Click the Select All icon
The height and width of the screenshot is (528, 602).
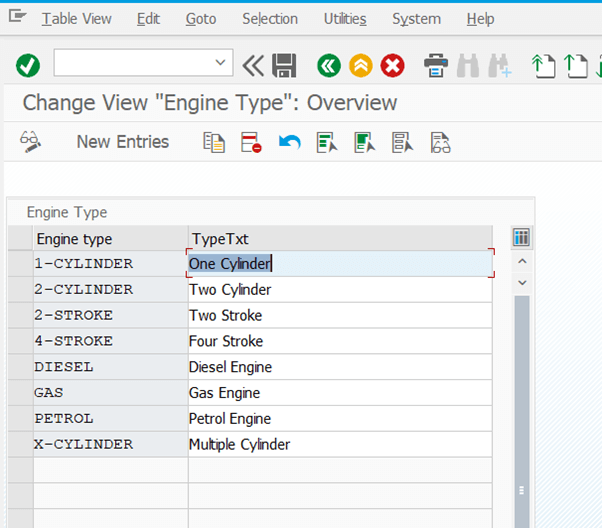click(327, 142)
